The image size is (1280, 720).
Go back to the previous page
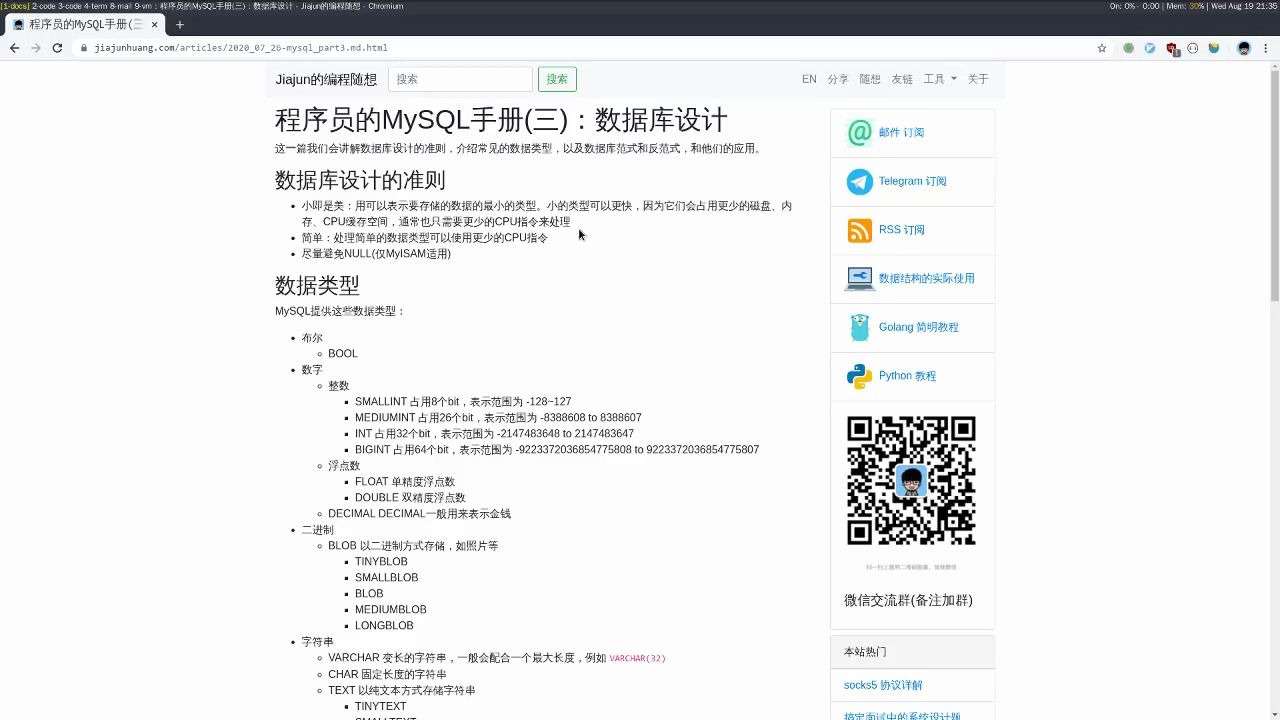(14, 48)
